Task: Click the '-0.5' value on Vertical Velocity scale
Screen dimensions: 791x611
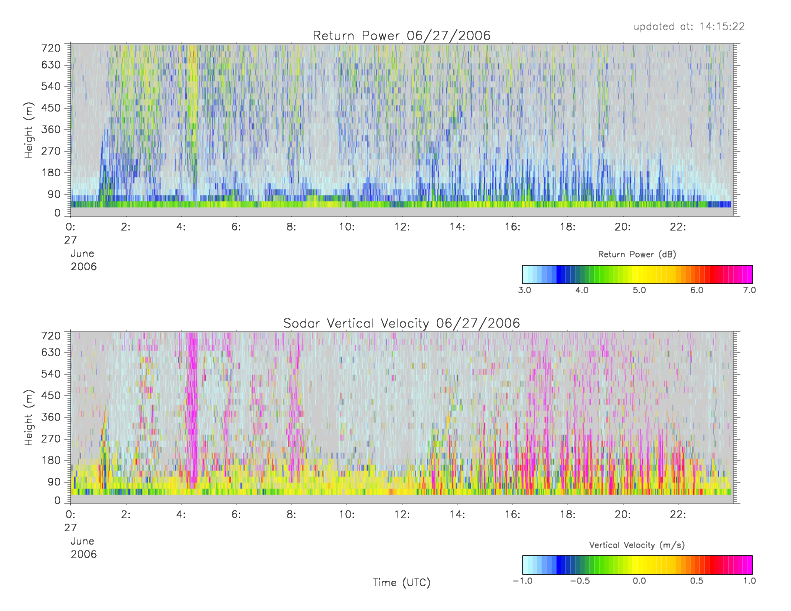Action: click(x=580, y=581)
